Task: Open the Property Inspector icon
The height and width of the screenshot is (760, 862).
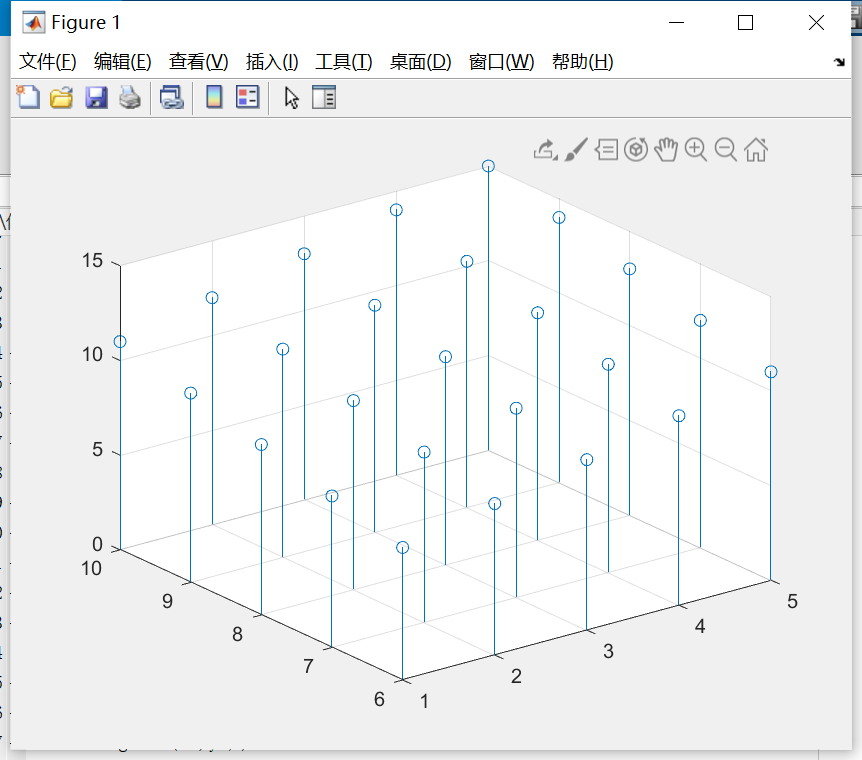Action: coord(324,97)
